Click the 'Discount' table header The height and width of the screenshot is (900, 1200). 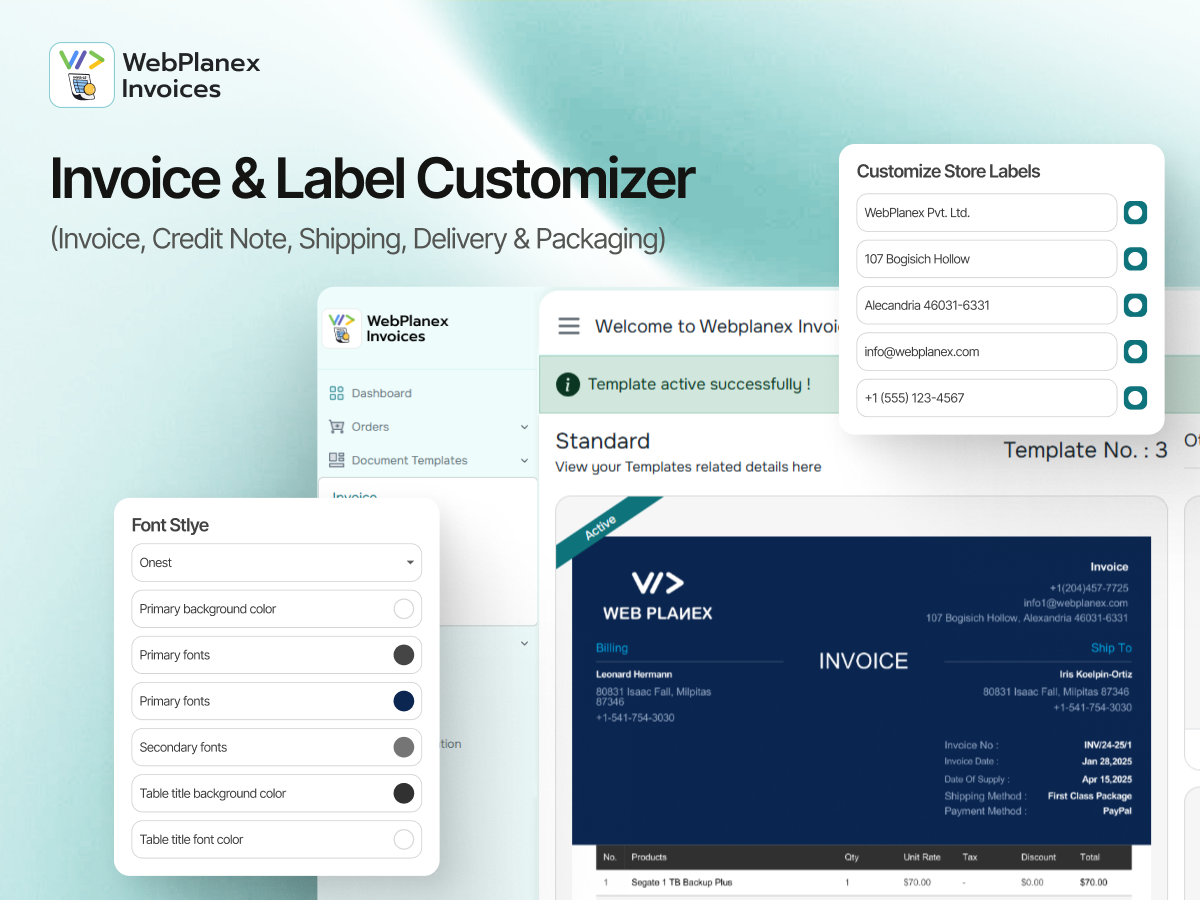(1038, 857)
